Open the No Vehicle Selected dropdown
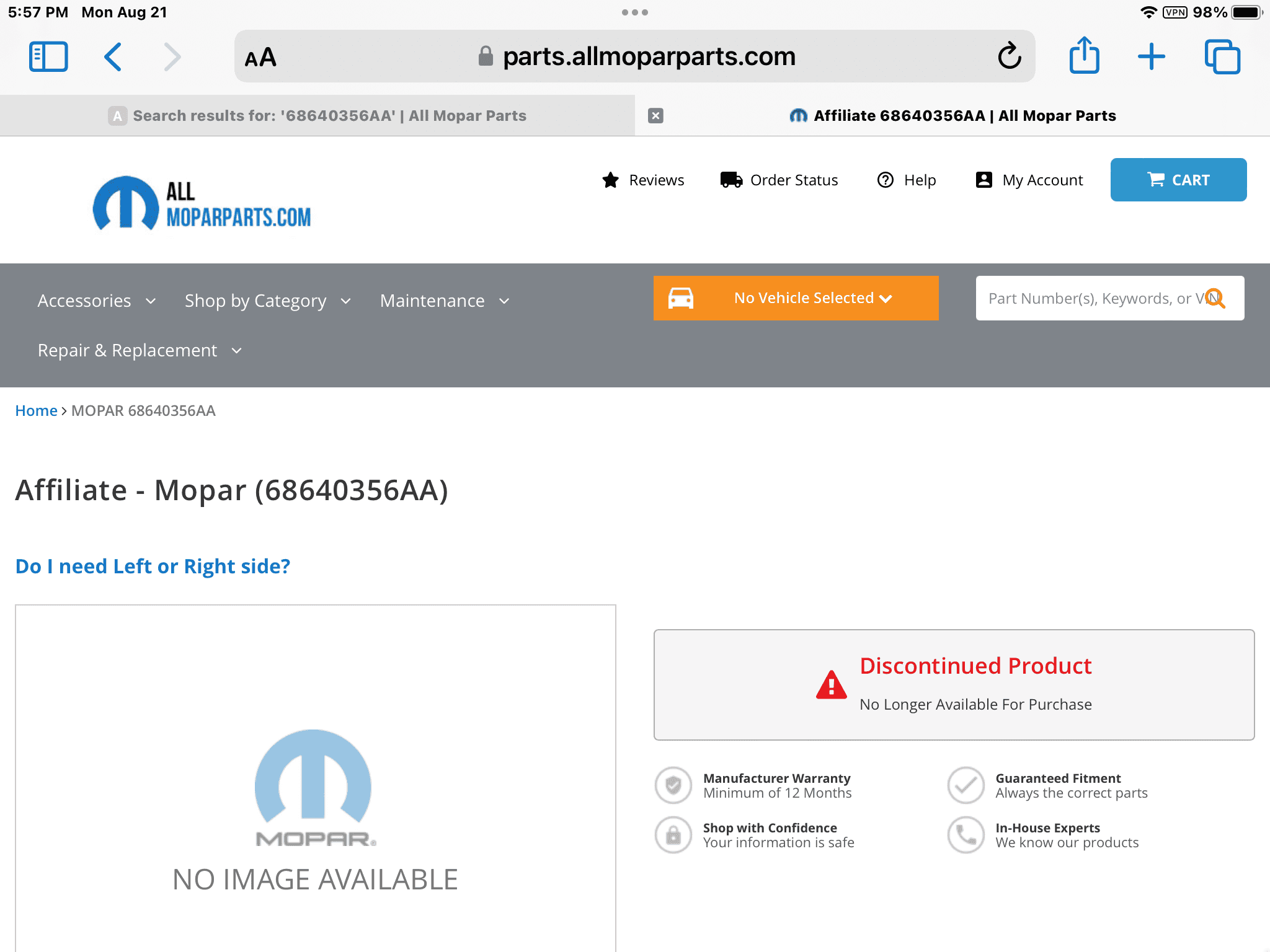 796,298
